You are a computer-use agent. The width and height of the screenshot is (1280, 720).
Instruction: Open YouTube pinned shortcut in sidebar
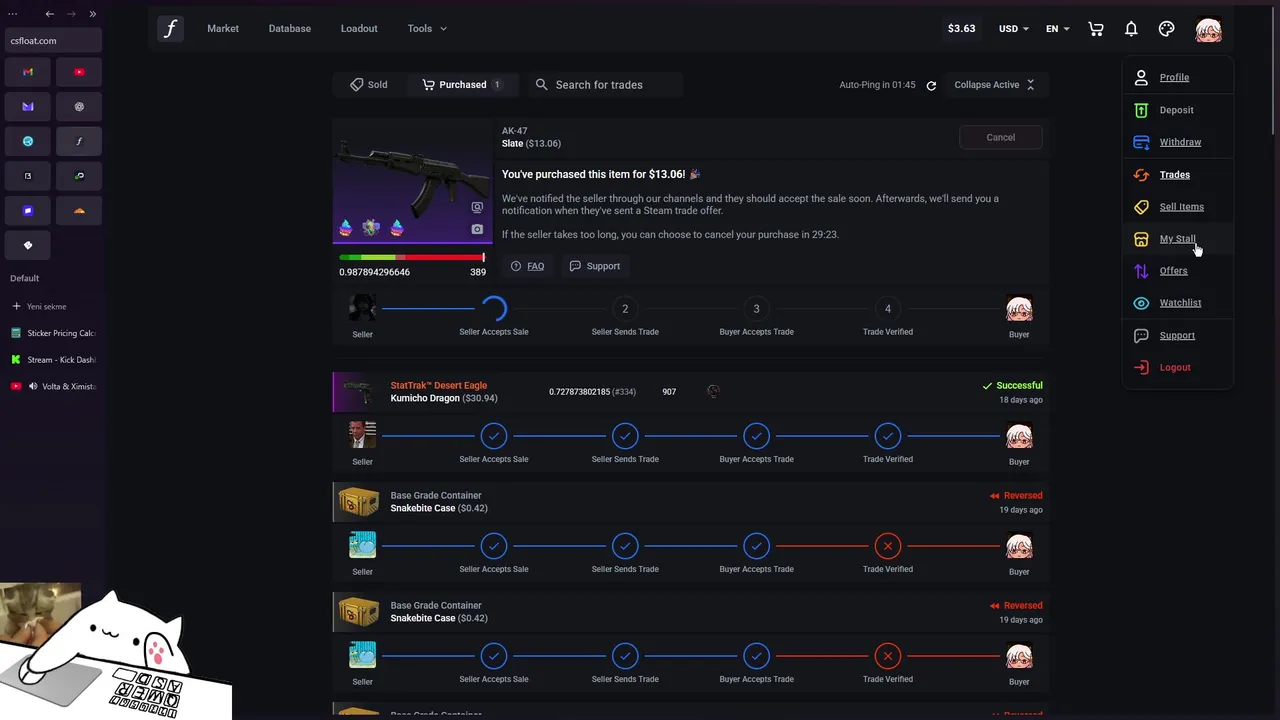pyautogui.click(x=79, y=72)
